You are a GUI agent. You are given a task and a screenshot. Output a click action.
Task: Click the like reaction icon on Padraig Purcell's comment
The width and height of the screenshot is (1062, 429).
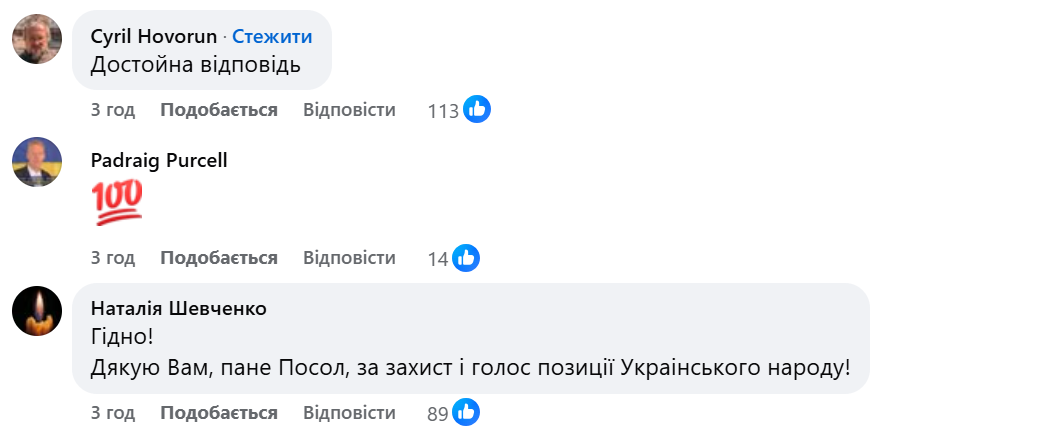pyautogui.click(x=466, y=259)
